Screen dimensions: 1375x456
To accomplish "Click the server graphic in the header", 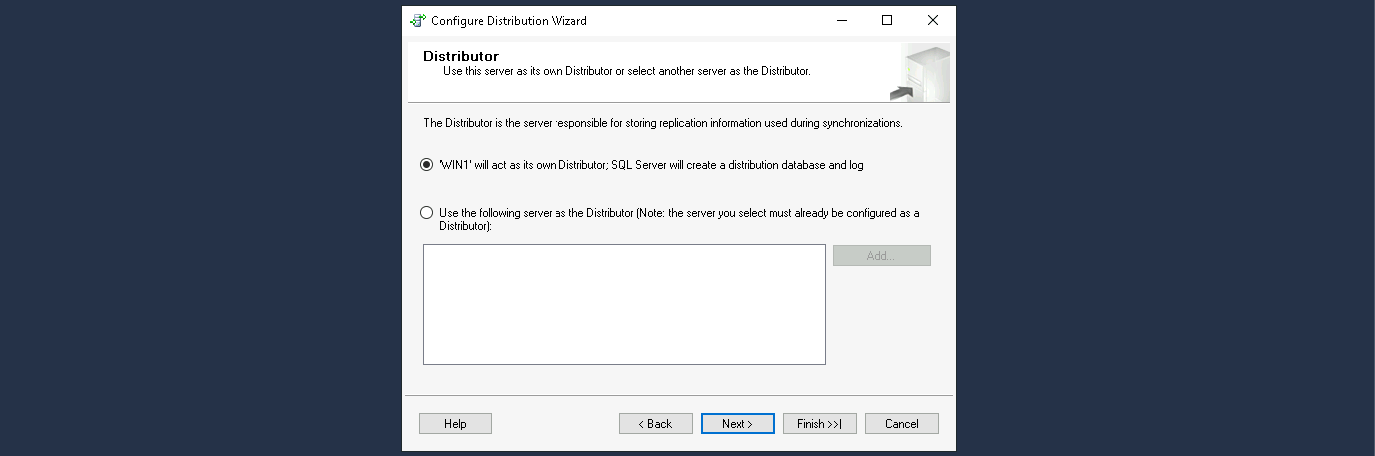I will tap(918, 74).
